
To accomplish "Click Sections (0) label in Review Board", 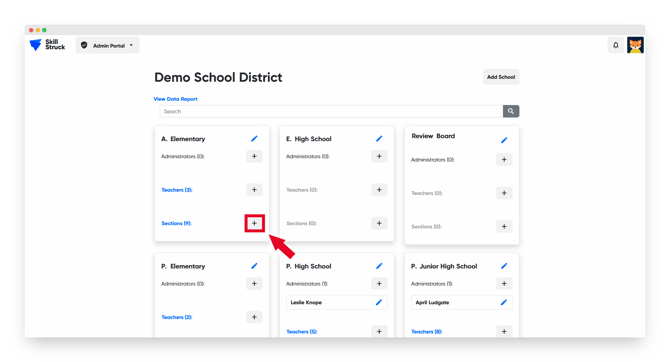I will pos(426,227).
